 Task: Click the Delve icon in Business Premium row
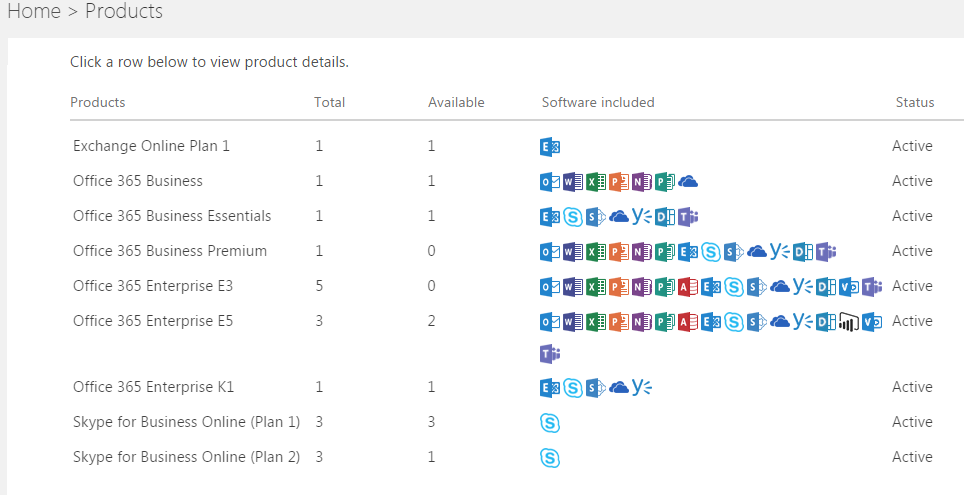tap(803, 252)
